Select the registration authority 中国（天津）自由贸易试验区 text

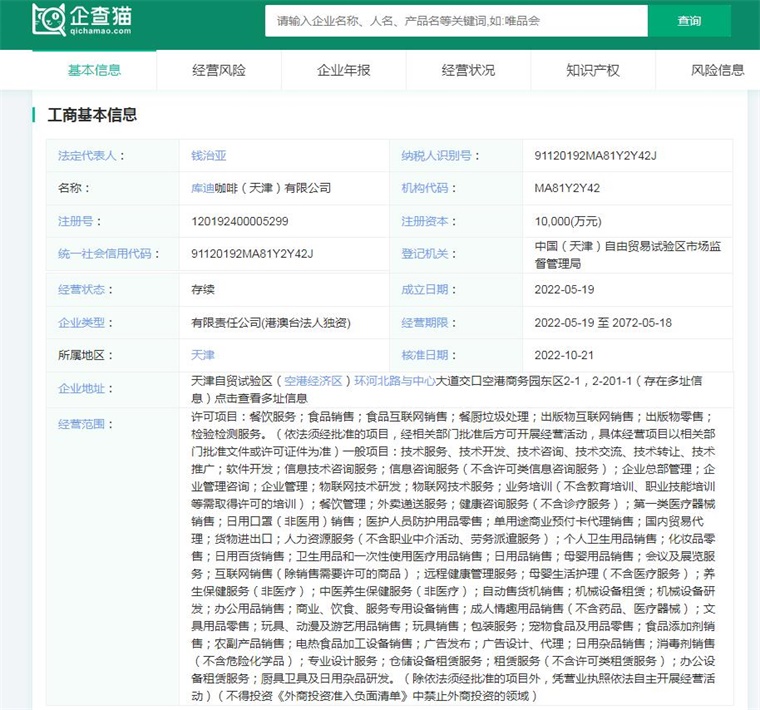click(x=628, y=255)
